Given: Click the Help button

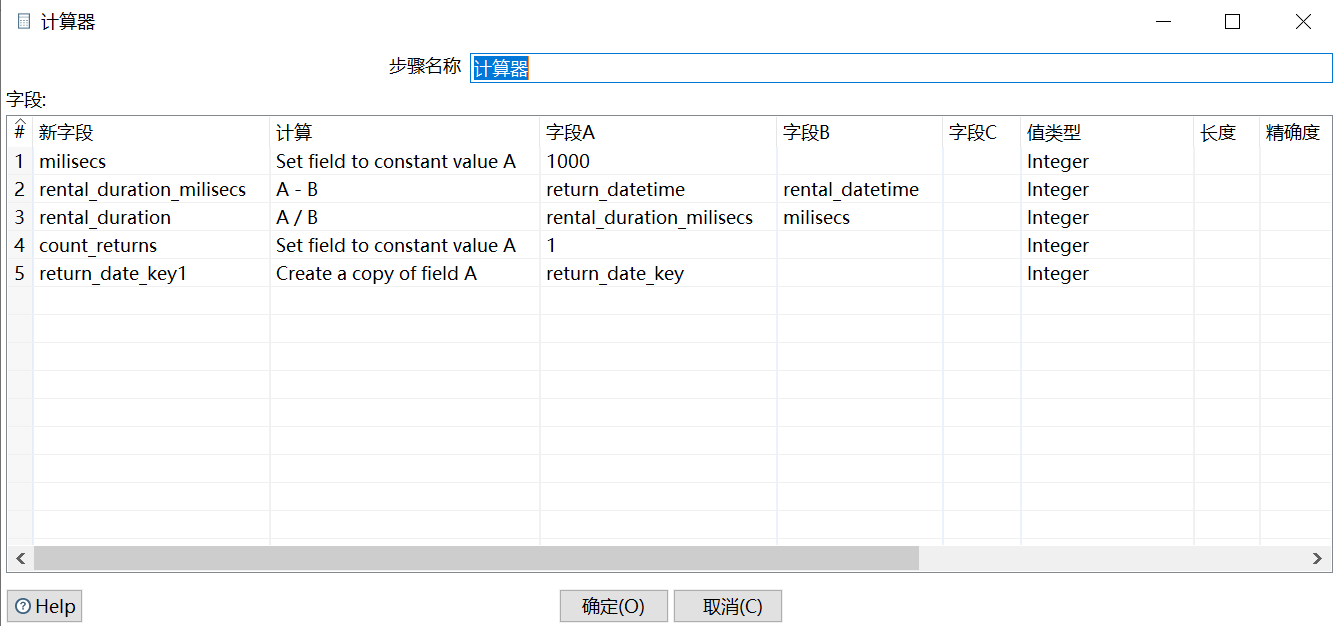Looking at the screenshot, I should pyautogui.click(x=44, y=605).
